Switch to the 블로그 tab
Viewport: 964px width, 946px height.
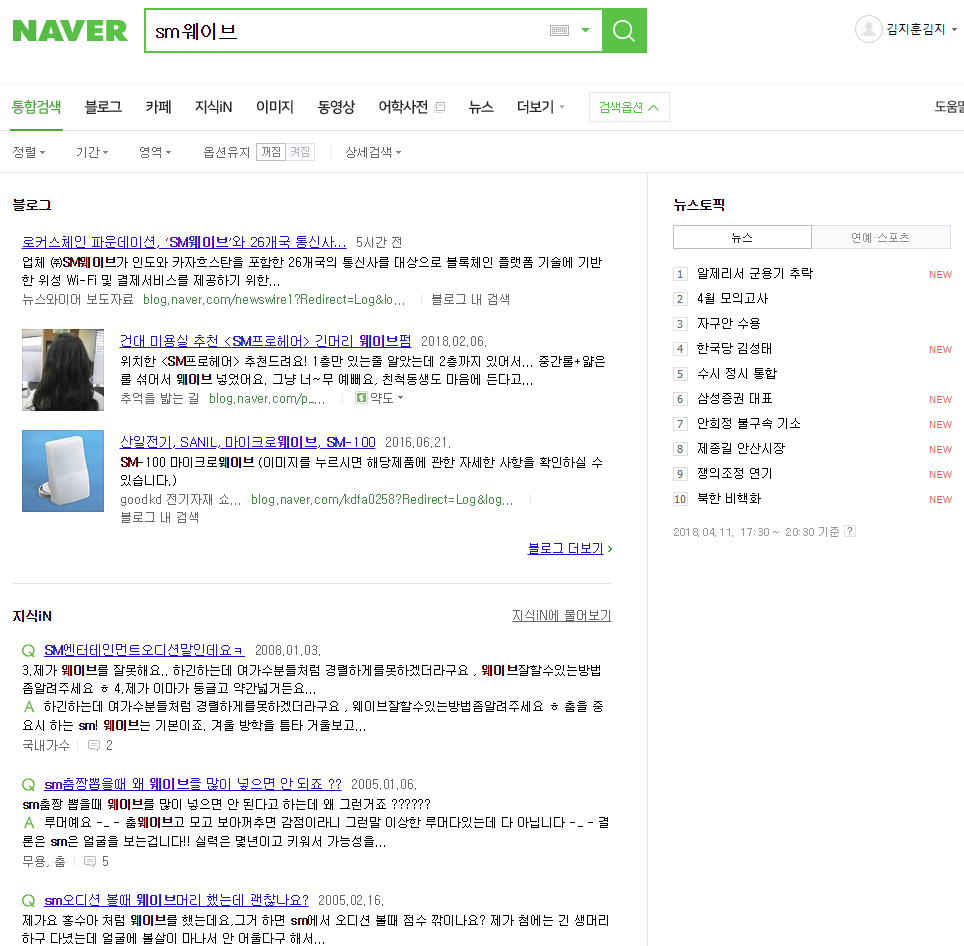point(103,107)
